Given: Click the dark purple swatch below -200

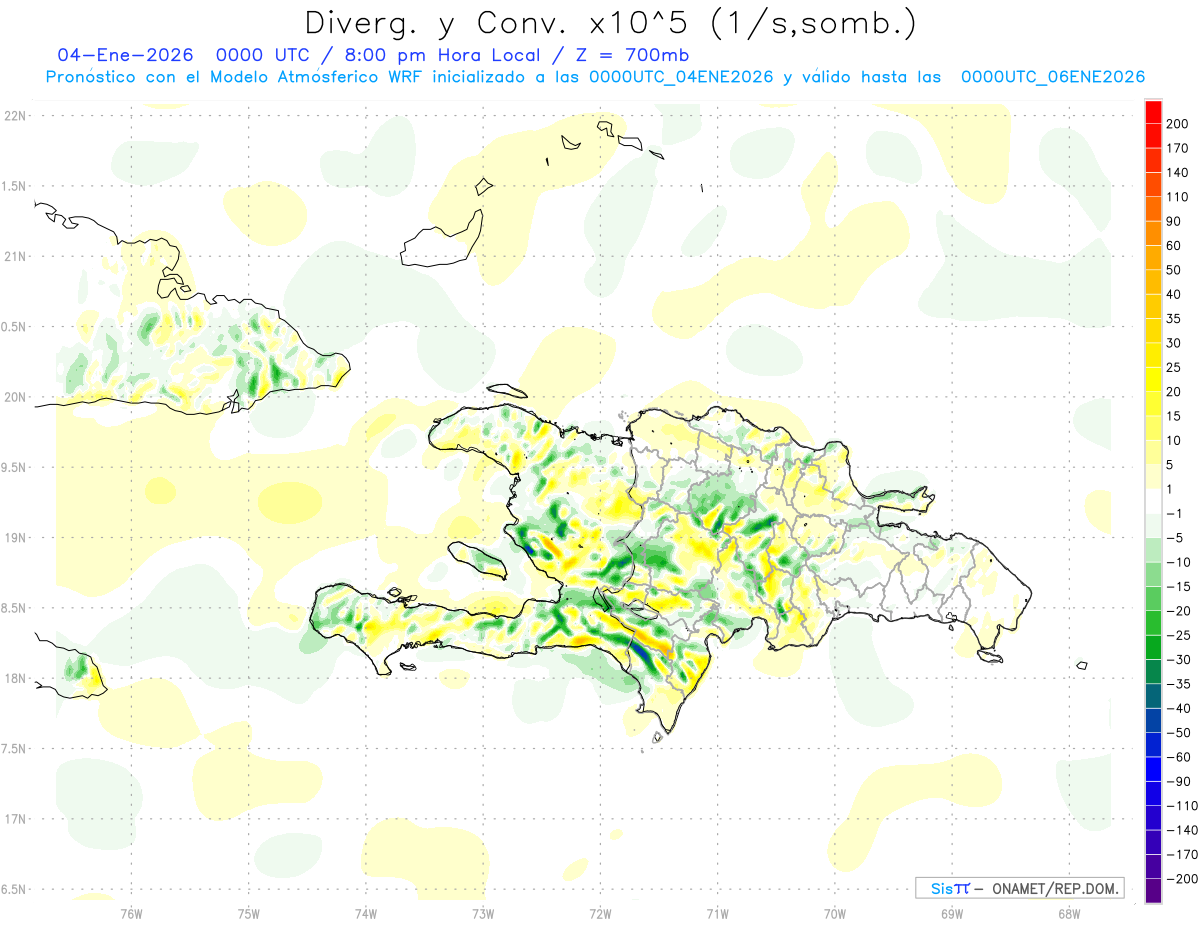Looking at the screenshot, I should click(x=1153, y=891).
